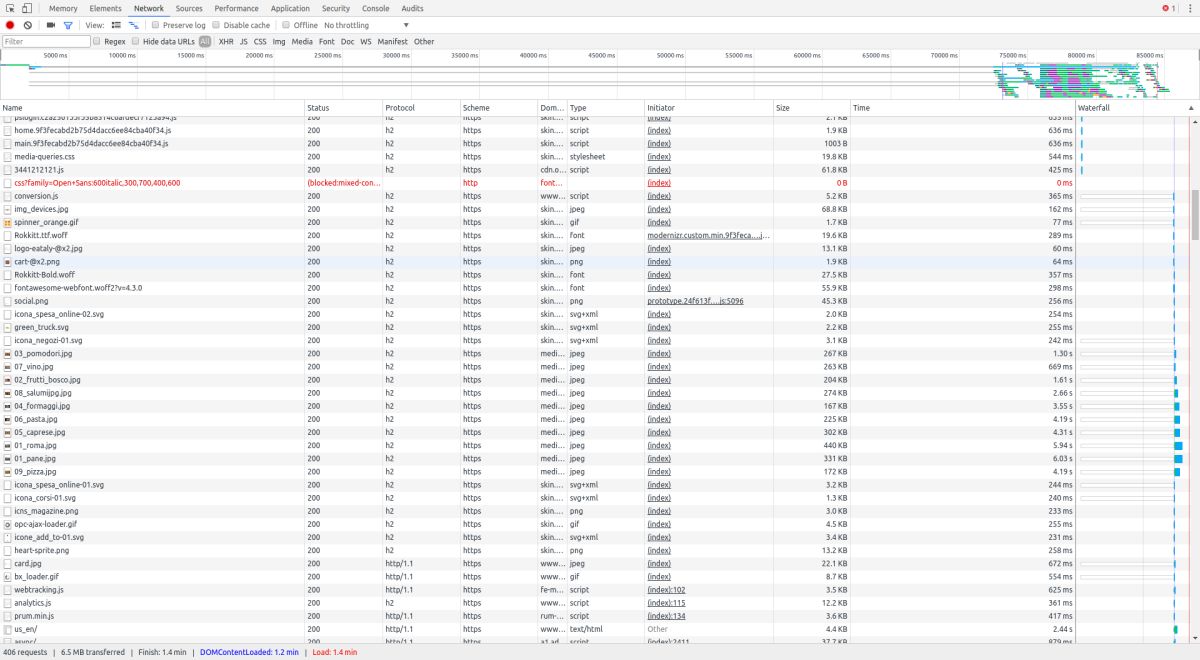Click file icon beside bx_loader.gif
1200x660 pixels.
pyautogui.click(x=7, y=577)
